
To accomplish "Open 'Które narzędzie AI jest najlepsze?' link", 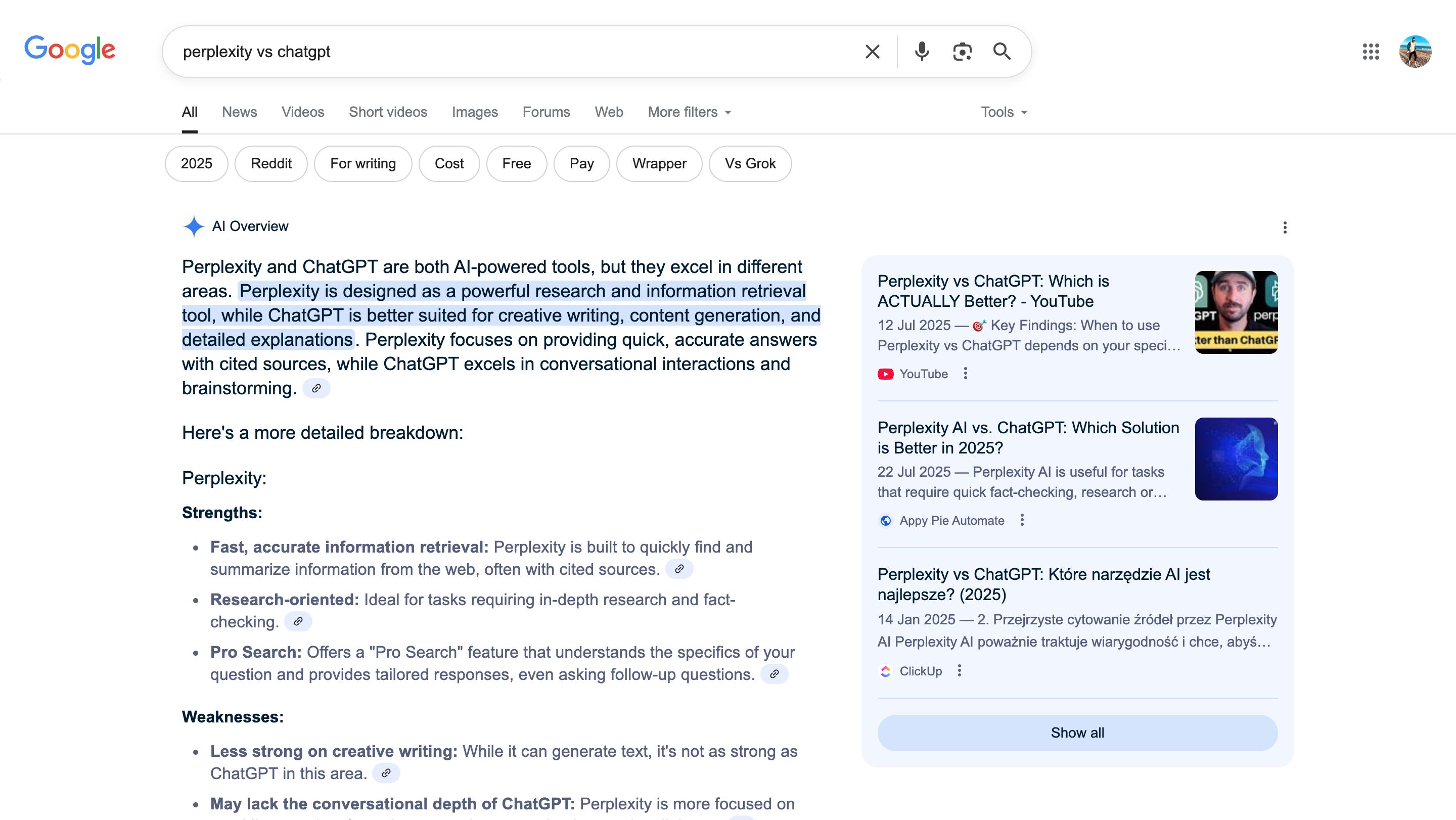I will click(x=1043, y=584).
